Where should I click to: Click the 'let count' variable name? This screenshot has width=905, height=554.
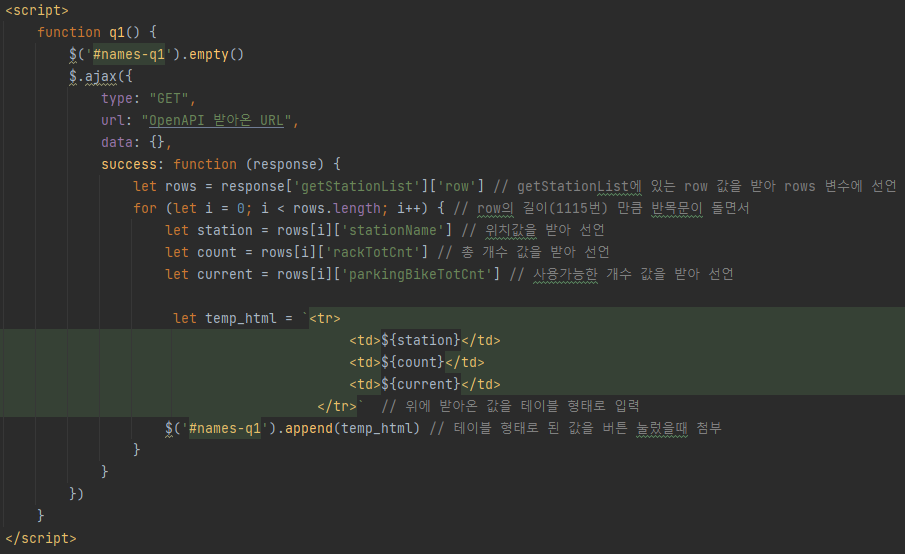[x=216, y=252]
